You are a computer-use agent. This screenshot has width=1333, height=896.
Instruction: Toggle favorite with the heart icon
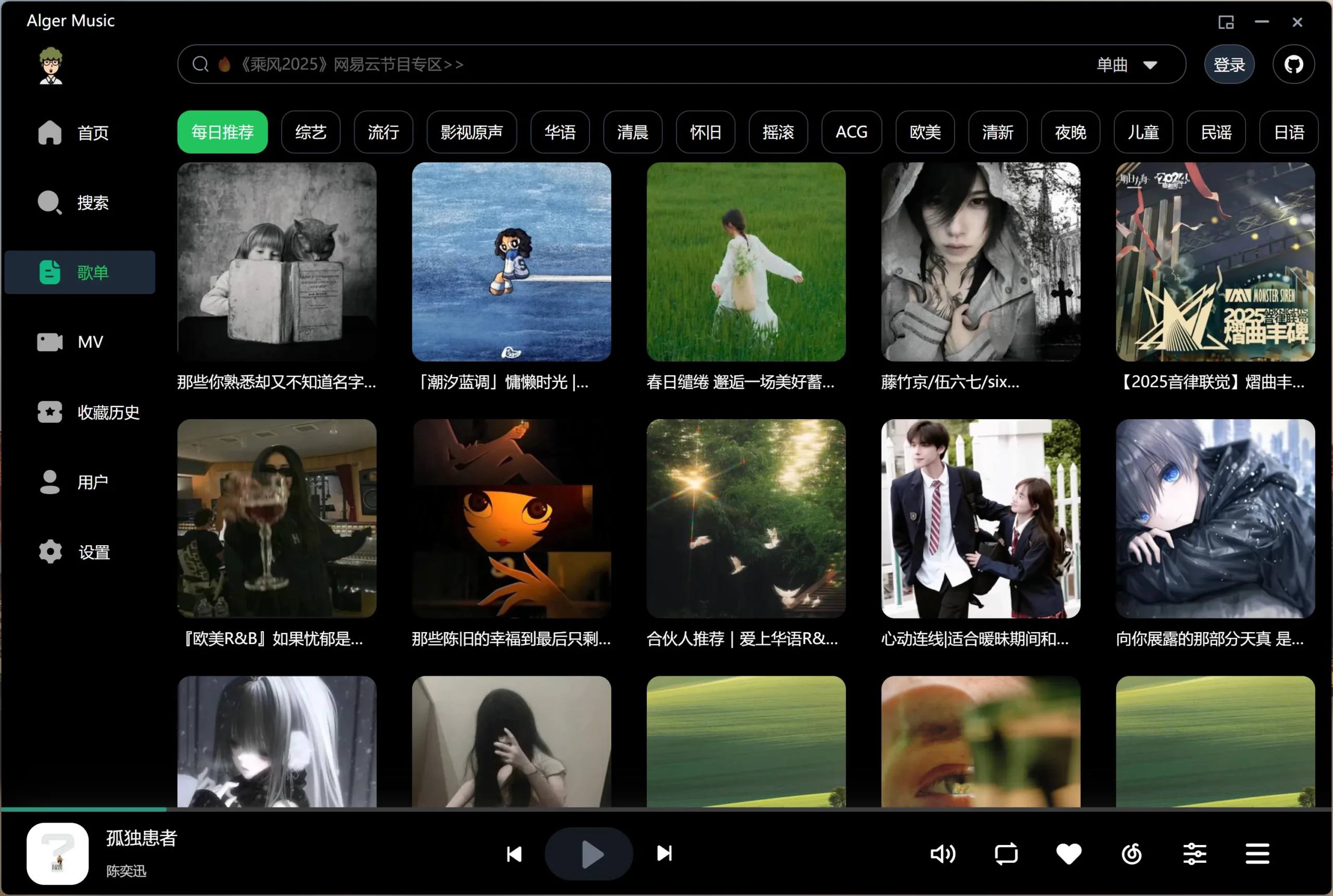1068,854
